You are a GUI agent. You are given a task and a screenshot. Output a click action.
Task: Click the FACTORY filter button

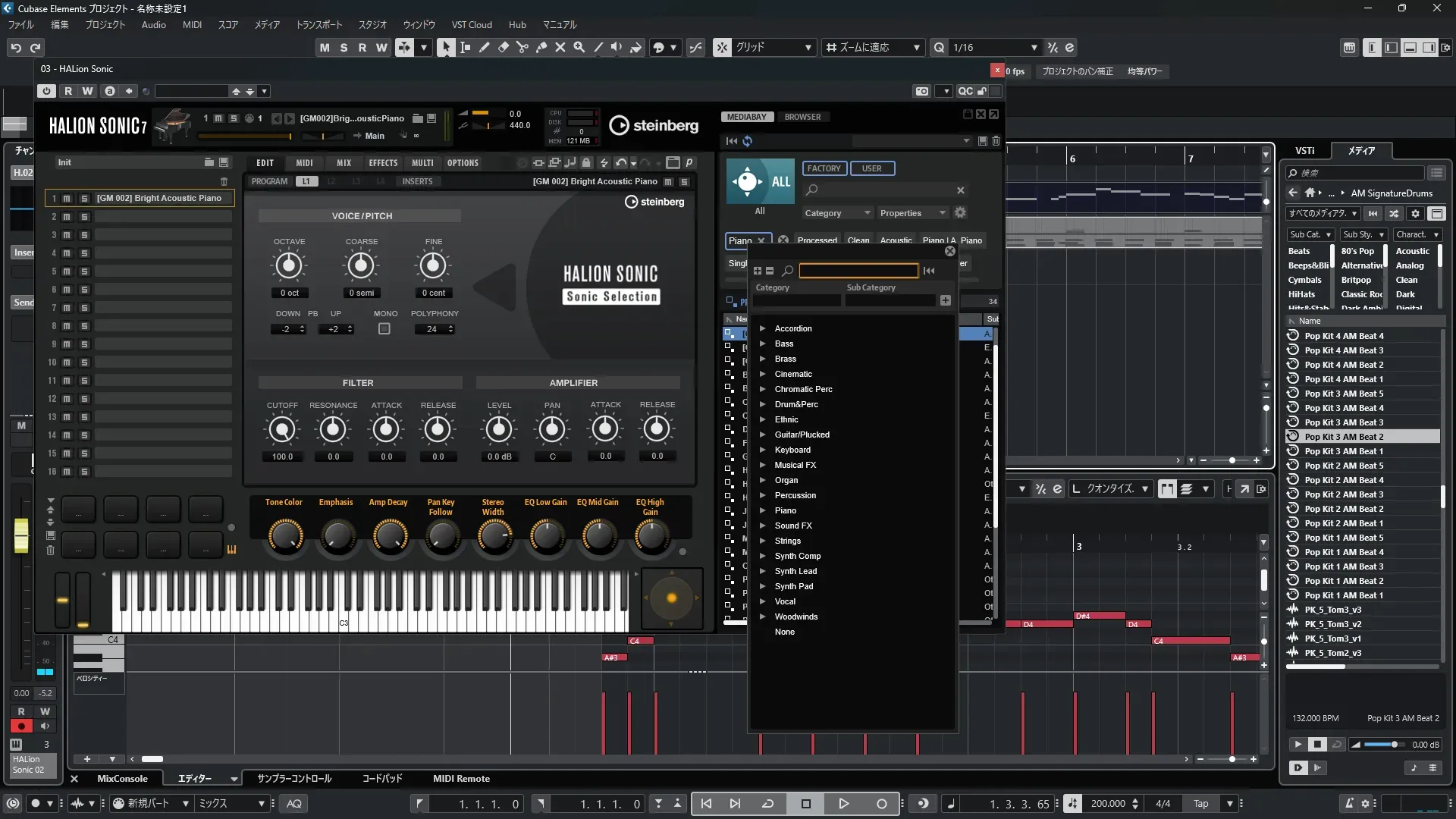(x=824, y=168)
